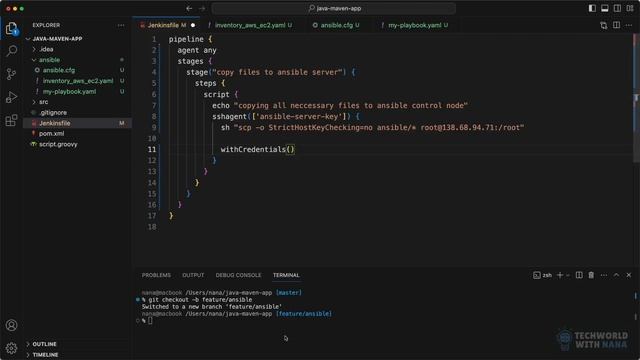Open the launch profile dropdown next to plus

(x=568, y=275)
